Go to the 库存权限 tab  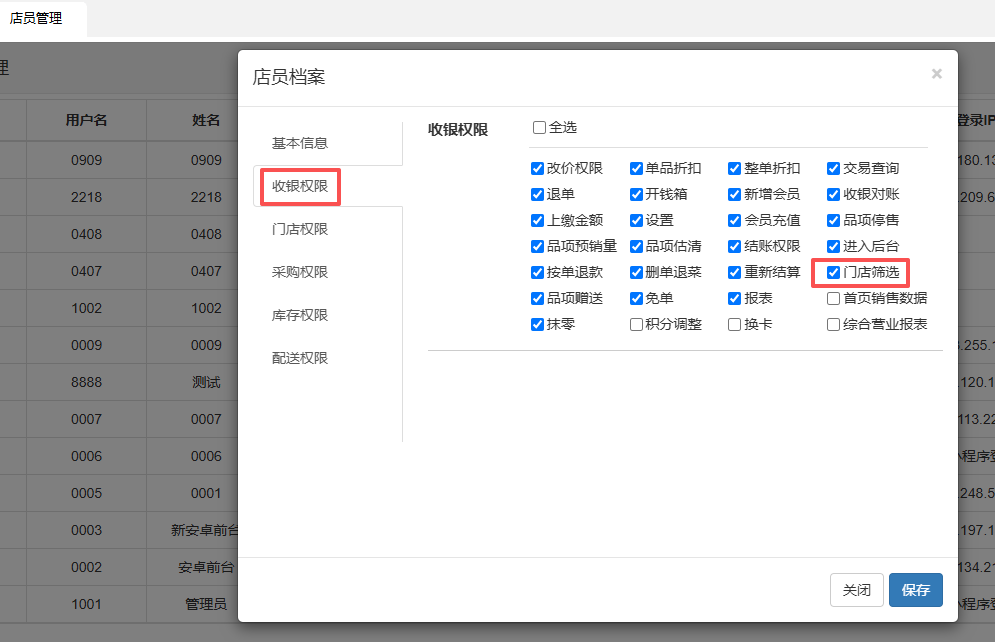click(300, 315)
